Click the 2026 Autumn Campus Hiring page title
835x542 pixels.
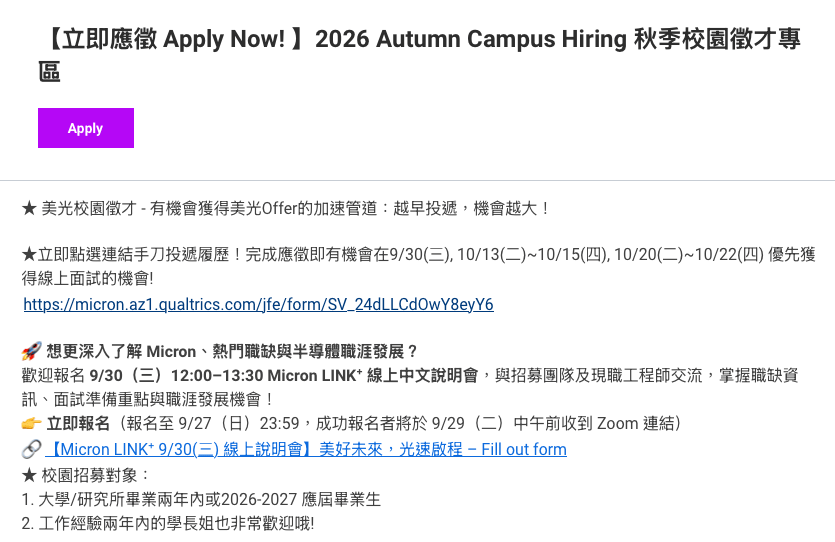[x=419, y=55]
